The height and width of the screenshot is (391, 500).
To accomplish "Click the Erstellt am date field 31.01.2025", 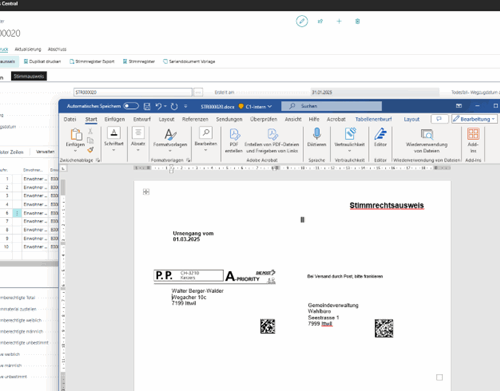I will 375,92.
